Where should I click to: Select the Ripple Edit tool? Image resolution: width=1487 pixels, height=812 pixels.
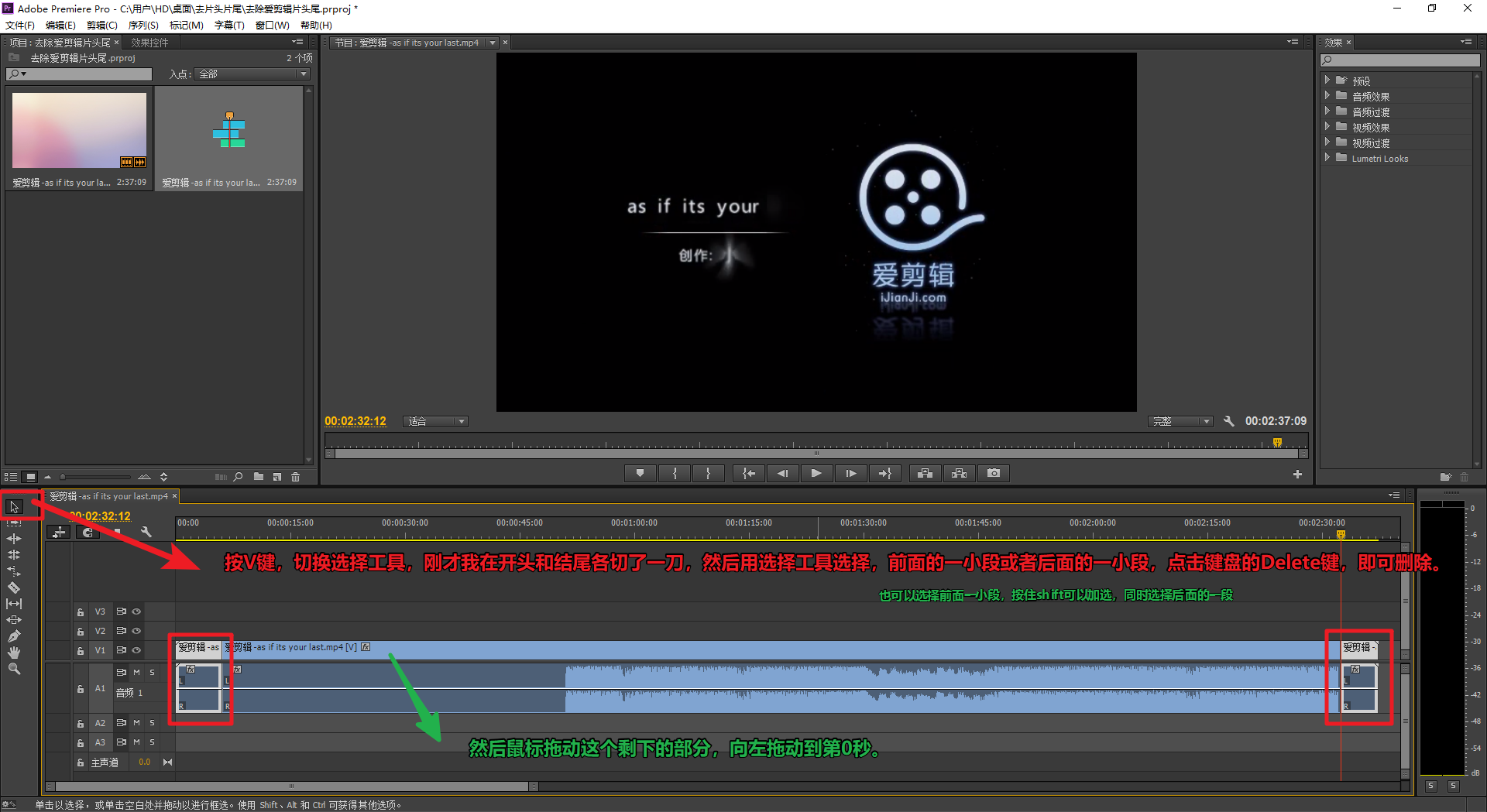click(14, 538)
